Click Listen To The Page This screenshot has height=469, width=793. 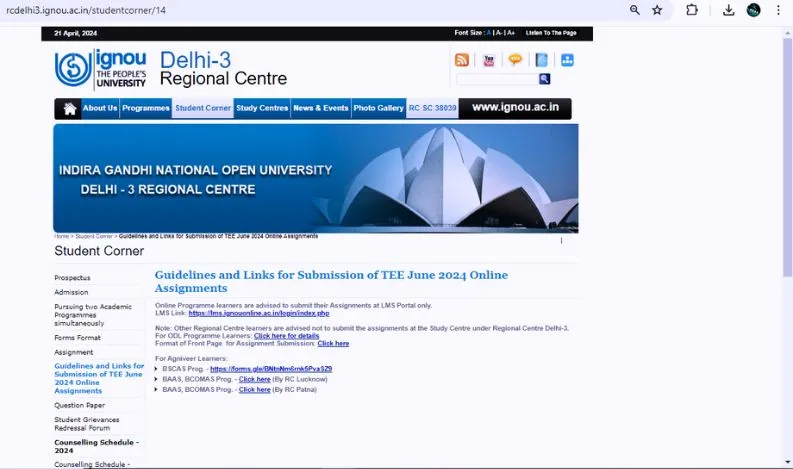click(551, 33)
